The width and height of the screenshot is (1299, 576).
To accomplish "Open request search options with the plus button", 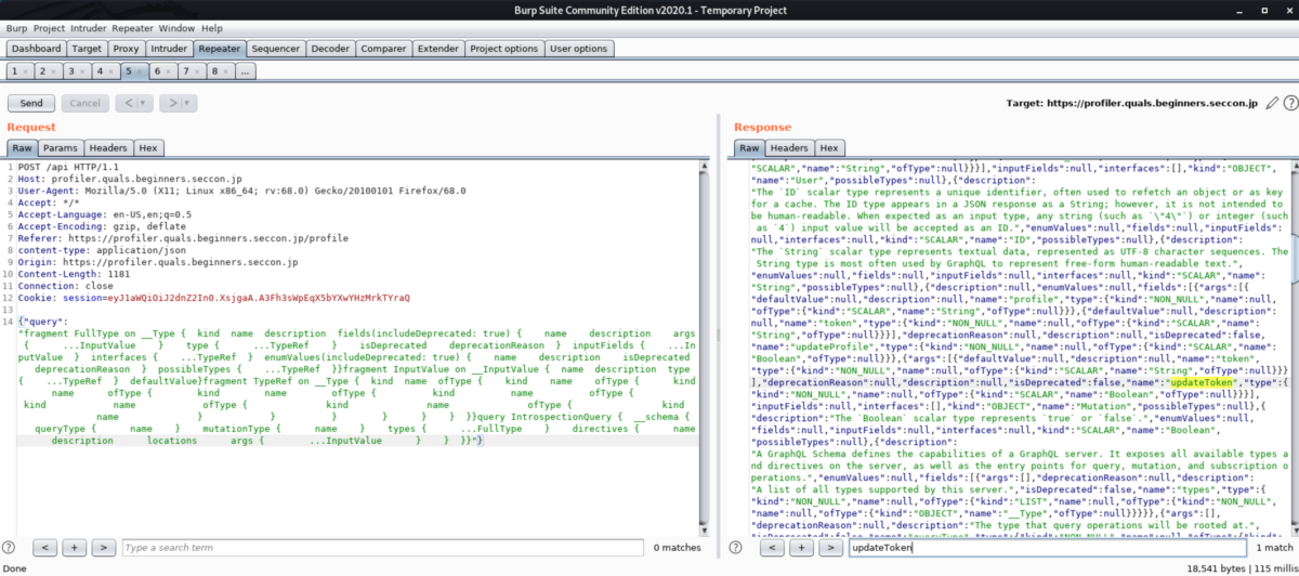I will (74, 548).
